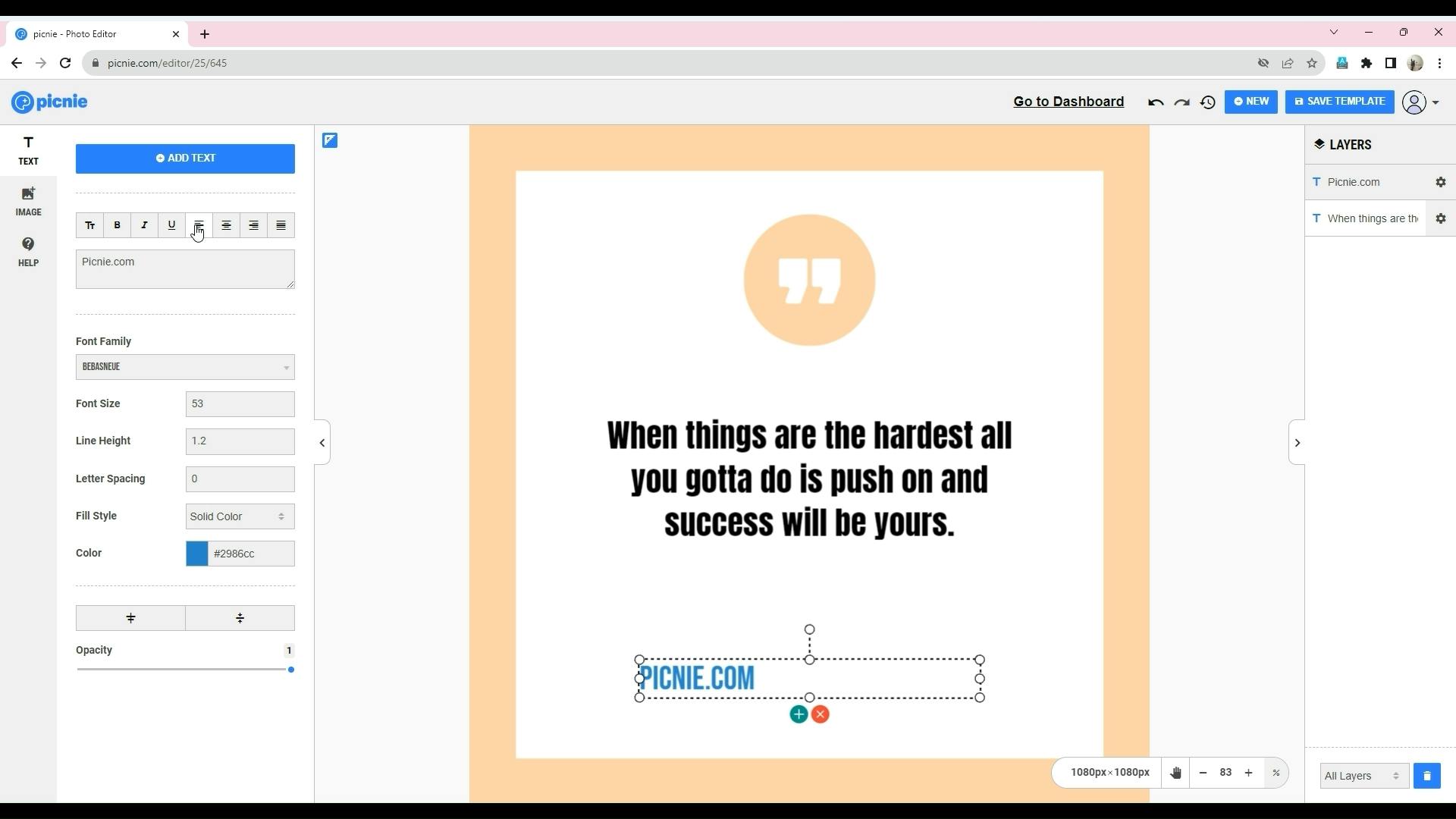Click the redo icon in toolbar
This screenshot has width=1456, height=819.
click(1181, 101)
